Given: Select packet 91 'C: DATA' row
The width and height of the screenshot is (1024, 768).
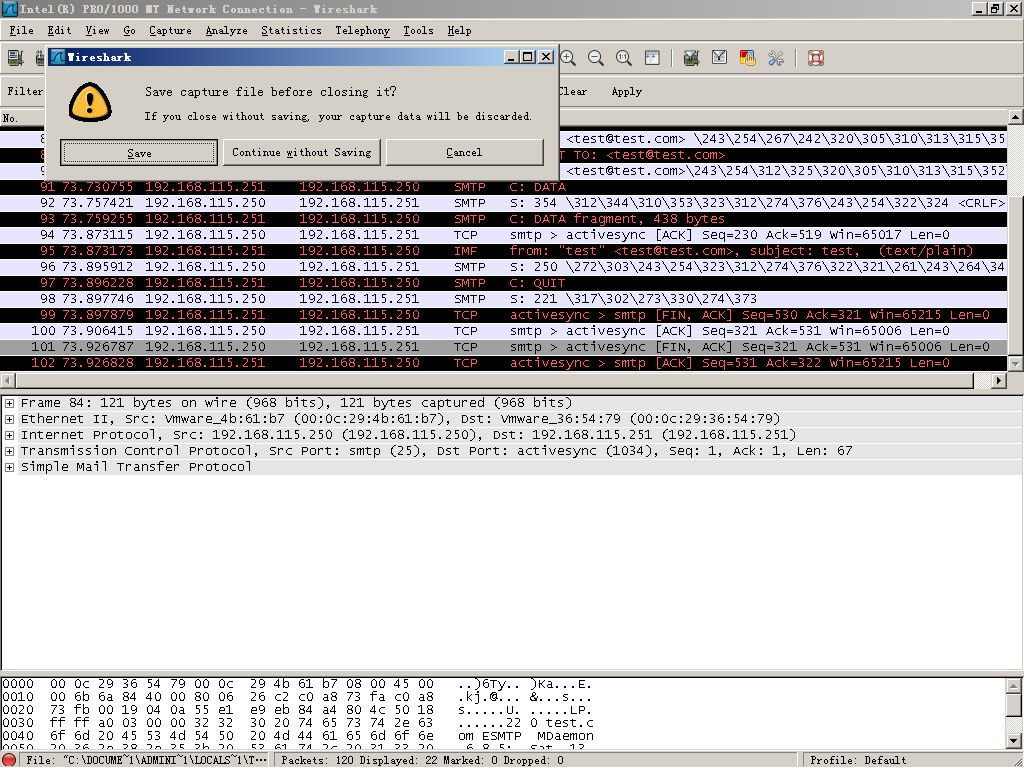Looking at the screenshot, I should coord(504,187).
